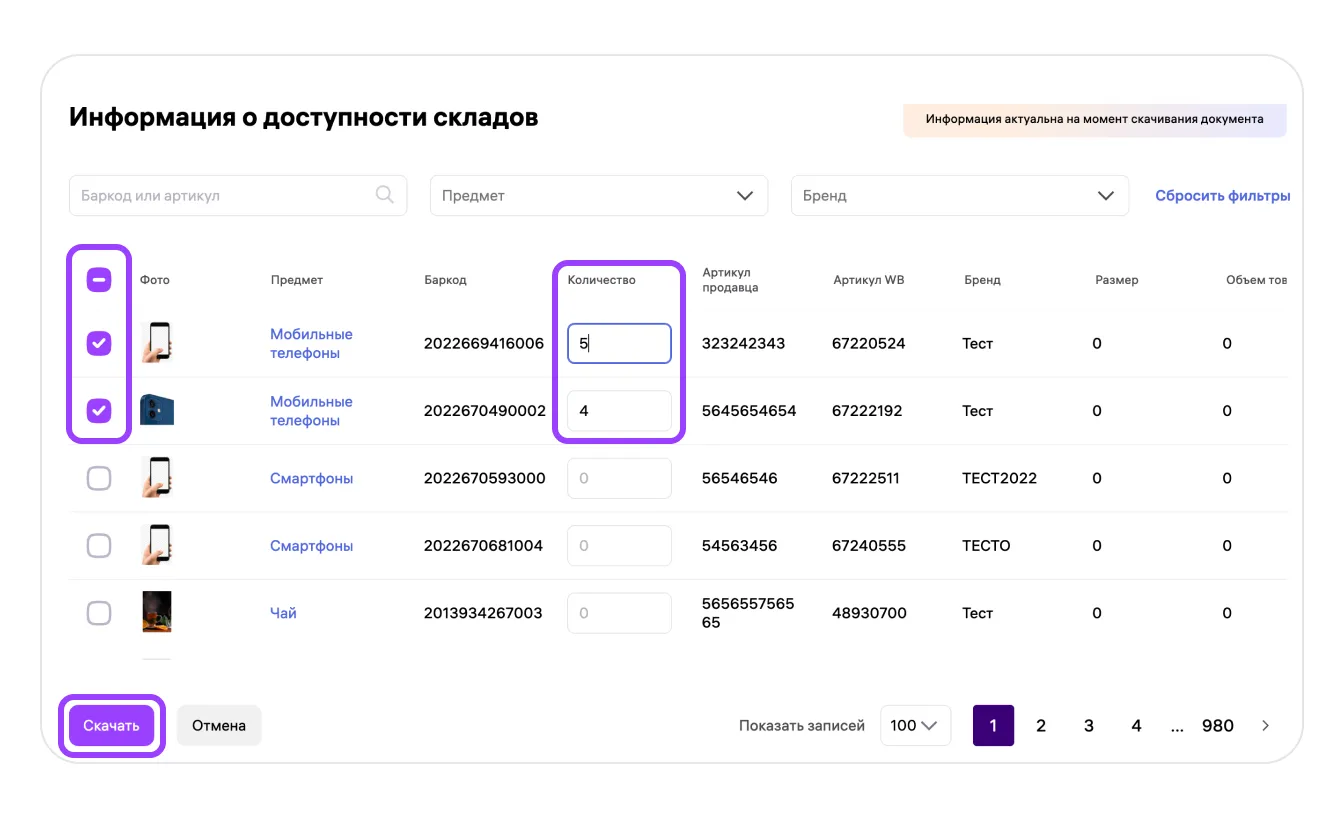Open the records-per-page dropdown showing 100
1344x818 pixels.
tap(914, 726)
